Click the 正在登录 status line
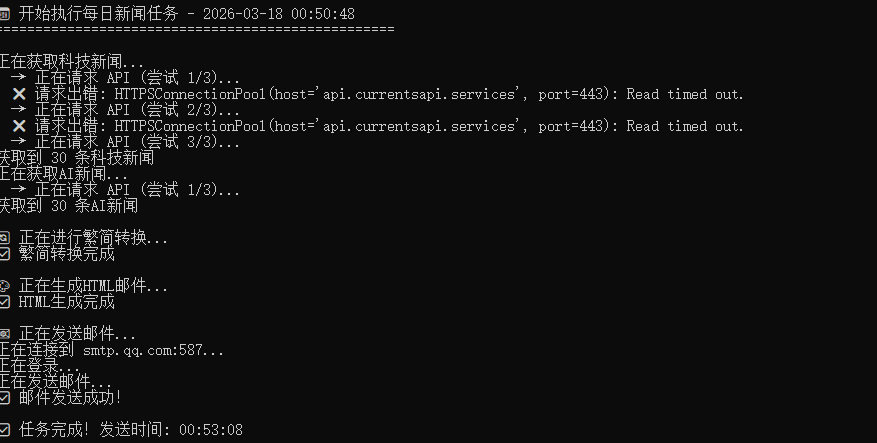 point(40,366)
